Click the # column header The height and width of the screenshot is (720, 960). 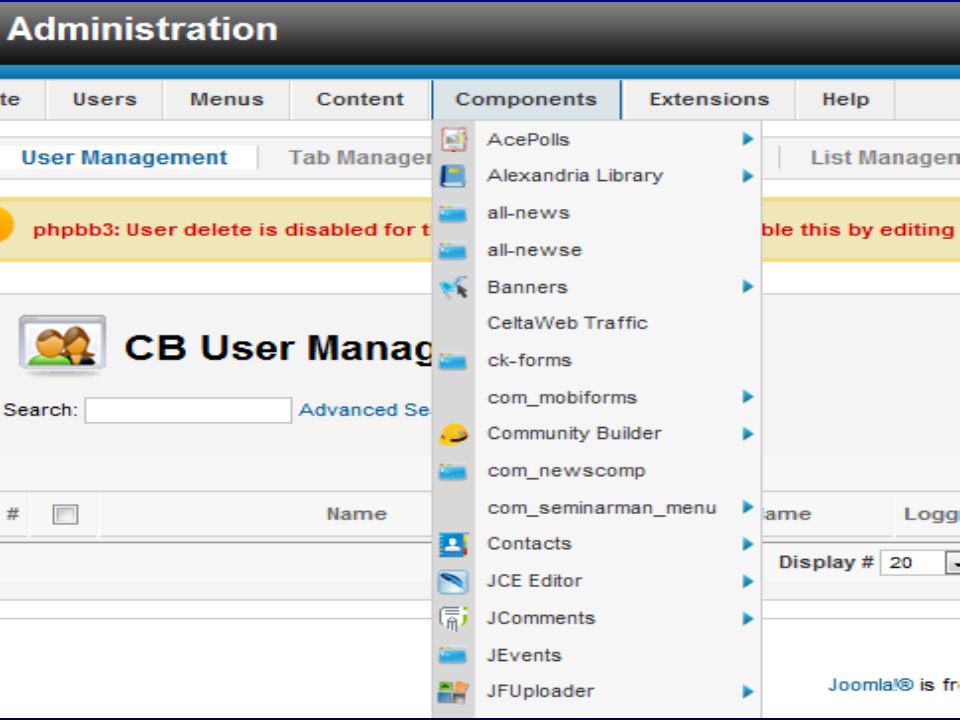(x=13, y=514)
